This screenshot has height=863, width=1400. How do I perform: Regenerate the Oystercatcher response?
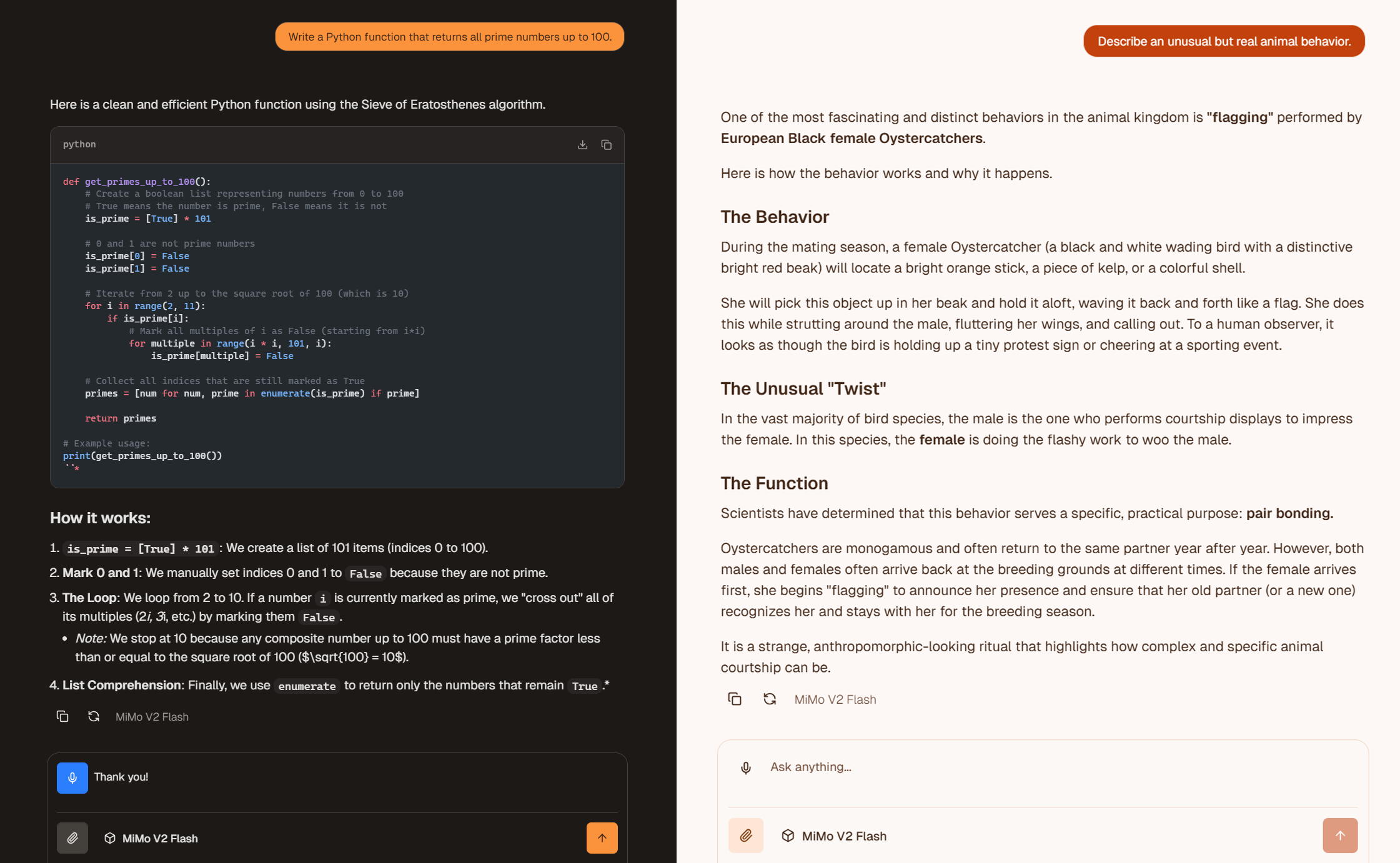pyautogui.click(x=770, y=699)
